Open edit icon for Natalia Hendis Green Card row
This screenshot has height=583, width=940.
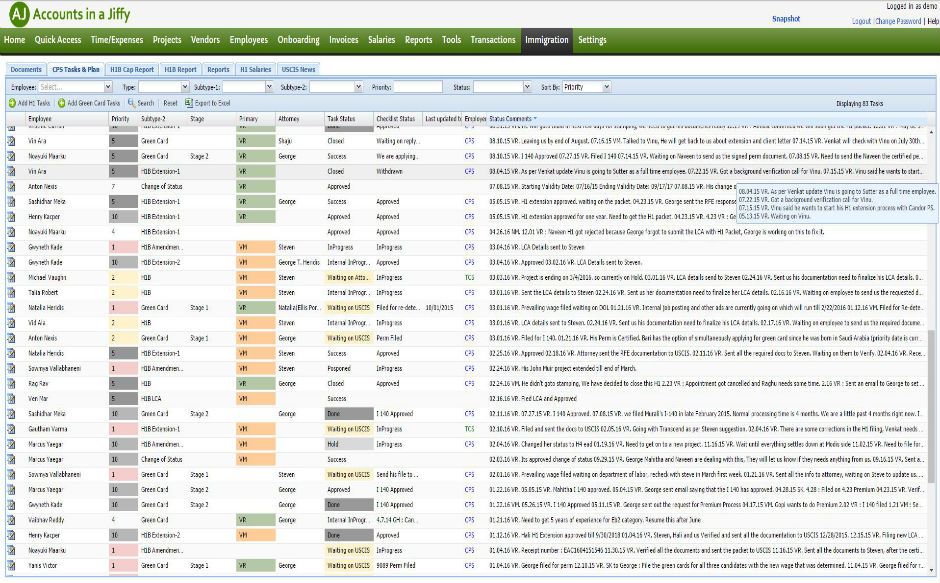tap(11, 308)
